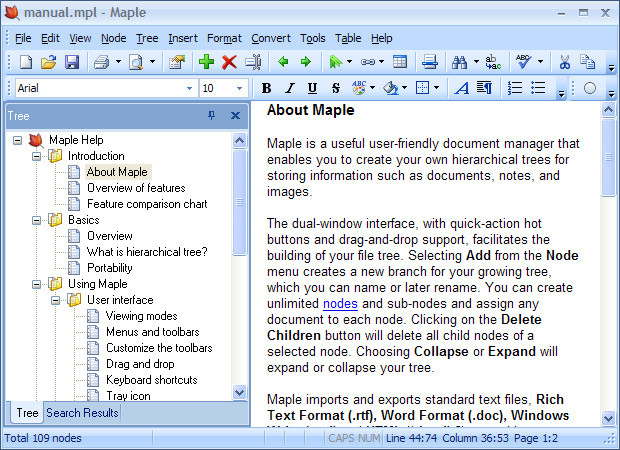Viewport: 620px width, 450px height.
Task: Open the Find binoculars dropdown arrow
Action: [x=476, y=62]
